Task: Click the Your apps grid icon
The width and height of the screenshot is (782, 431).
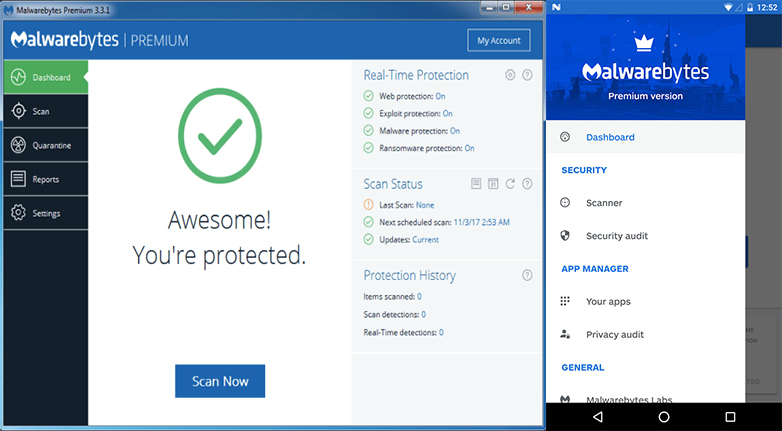Action: [x=565, y=301]
